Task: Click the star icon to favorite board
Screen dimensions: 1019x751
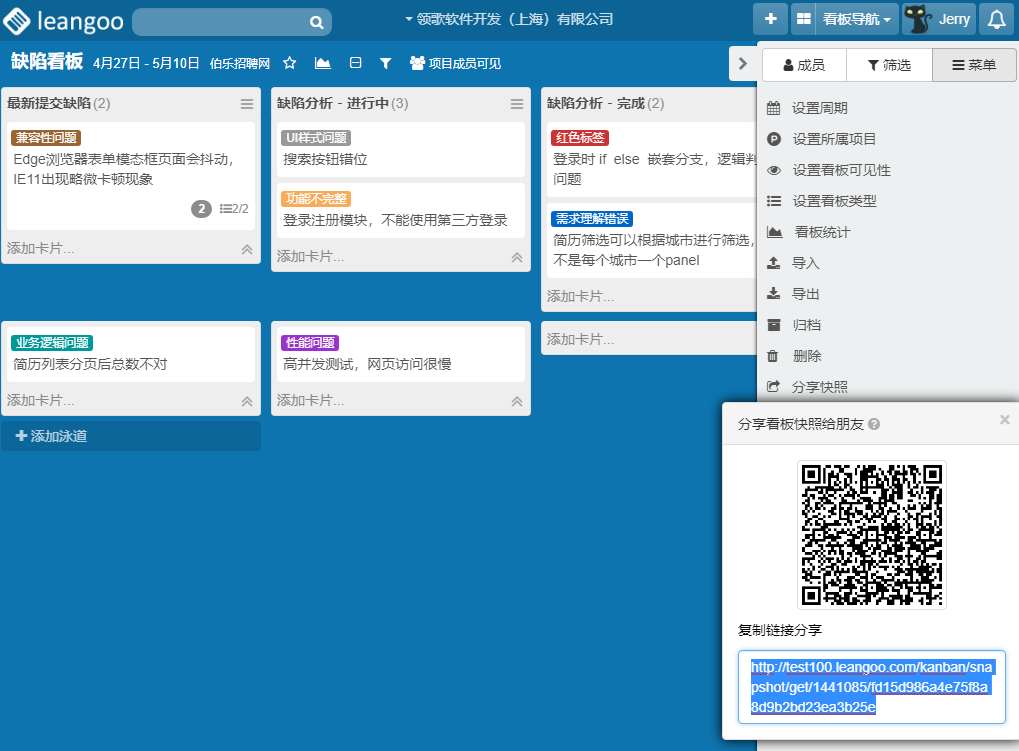Action: point(290,63)
